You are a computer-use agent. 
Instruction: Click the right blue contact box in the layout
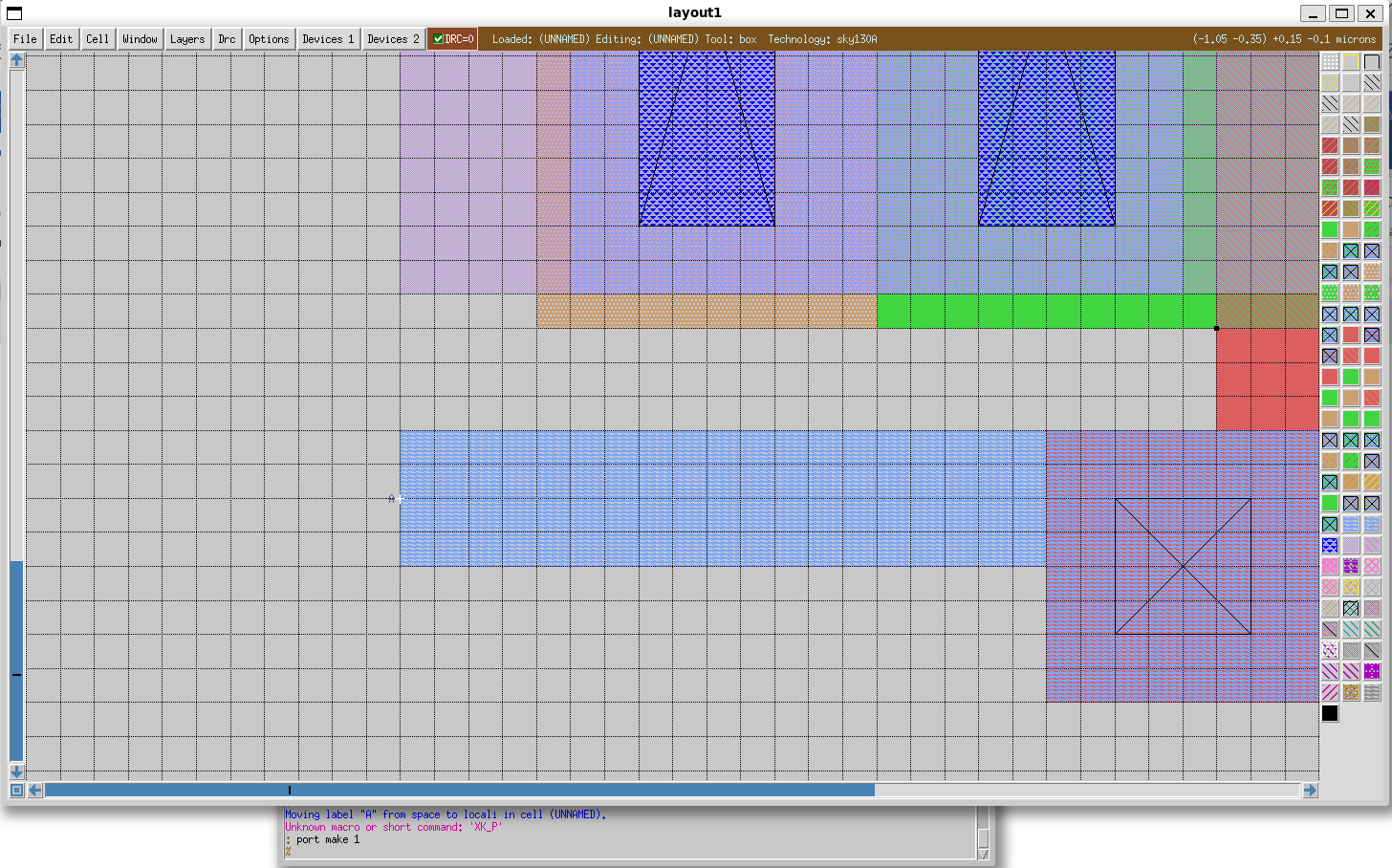click(x=1047, y=139)
